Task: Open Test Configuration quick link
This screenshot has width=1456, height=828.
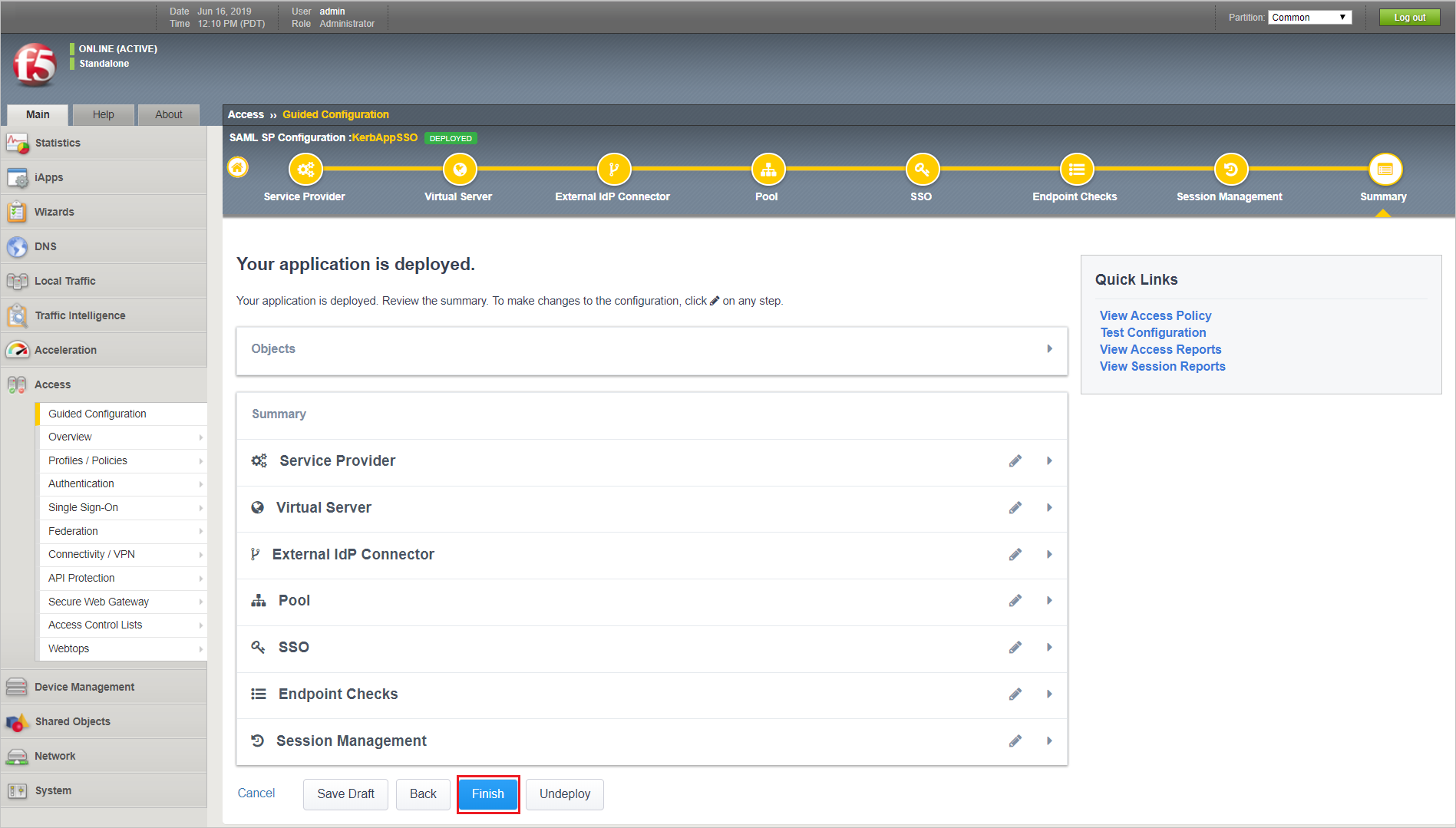Action: click(x=1153, y=332)
